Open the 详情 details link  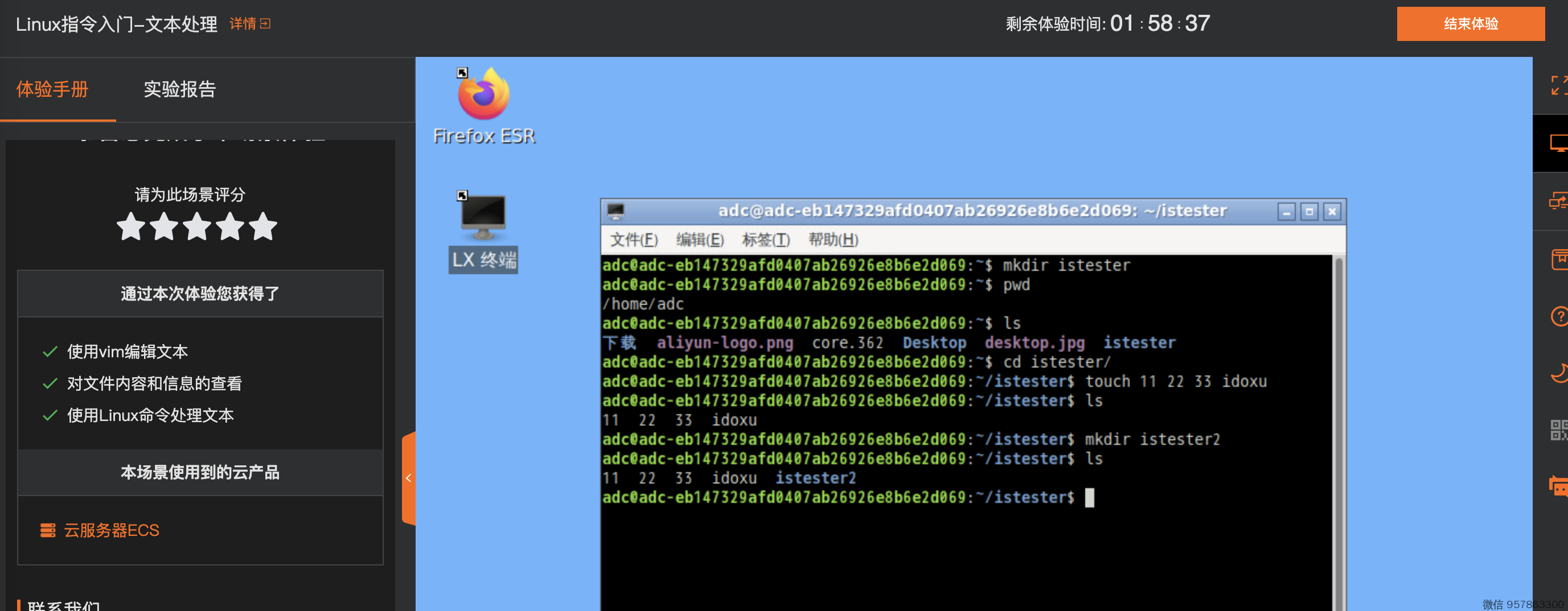pyautogui.click(x=249, y=24)
